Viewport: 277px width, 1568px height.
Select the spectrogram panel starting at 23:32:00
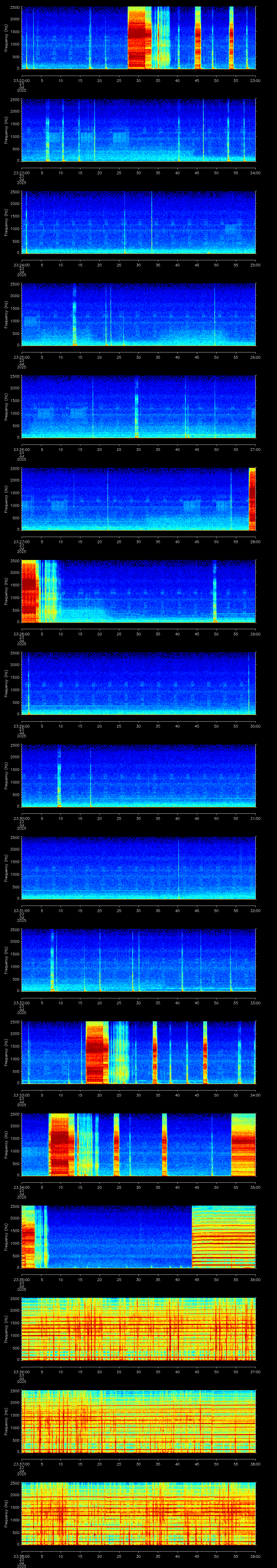139,960
